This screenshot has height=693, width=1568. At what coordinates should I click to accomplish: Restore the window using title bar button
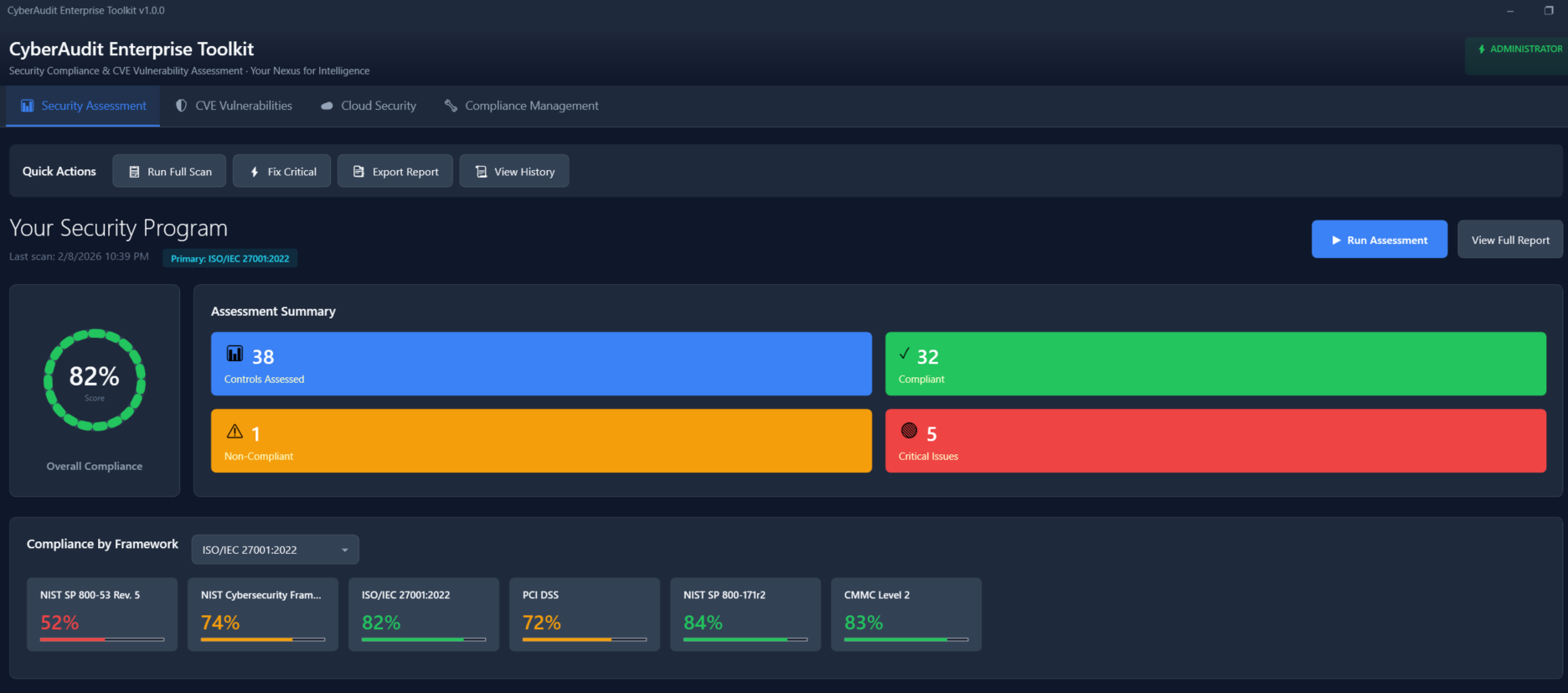(x=1549, y=10)
